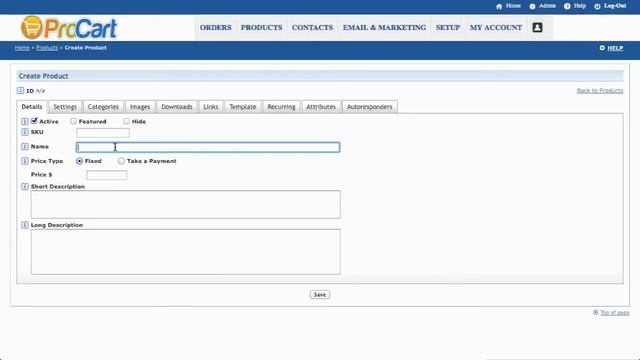Click into the Name input field
Image resolution: width=640 pixels, height=360 pixels.
click(x=208, y=147)
